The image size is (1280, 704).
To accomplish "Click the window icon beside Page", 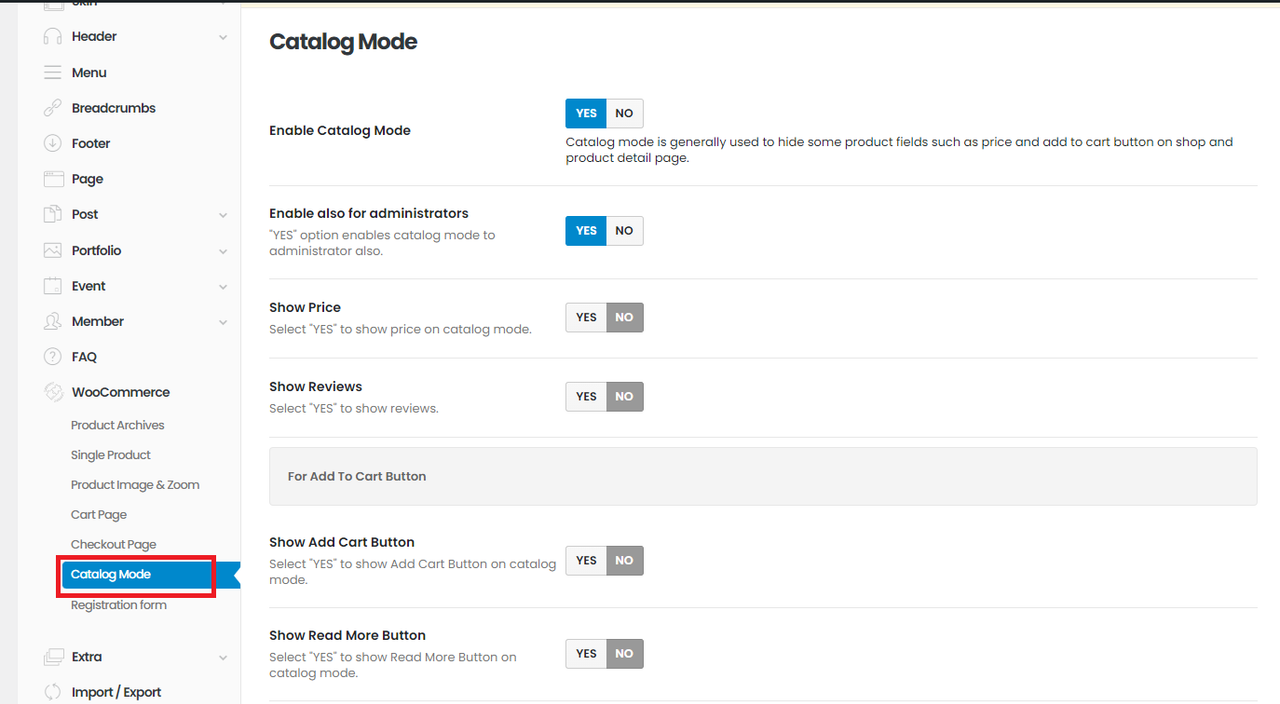I will [x=53, y=179].
